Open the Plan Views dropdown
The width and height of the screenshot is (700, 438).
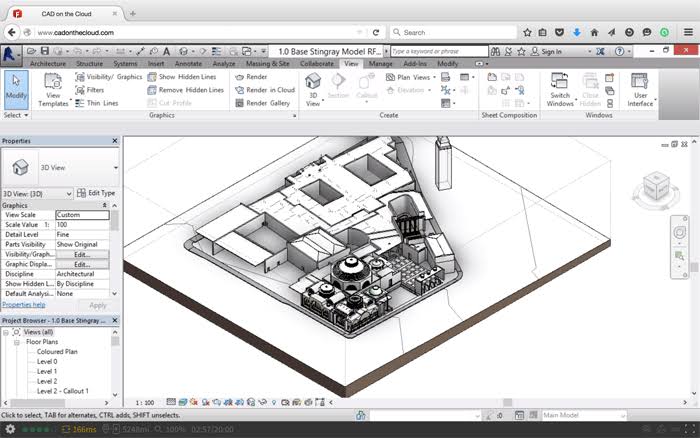411,77
